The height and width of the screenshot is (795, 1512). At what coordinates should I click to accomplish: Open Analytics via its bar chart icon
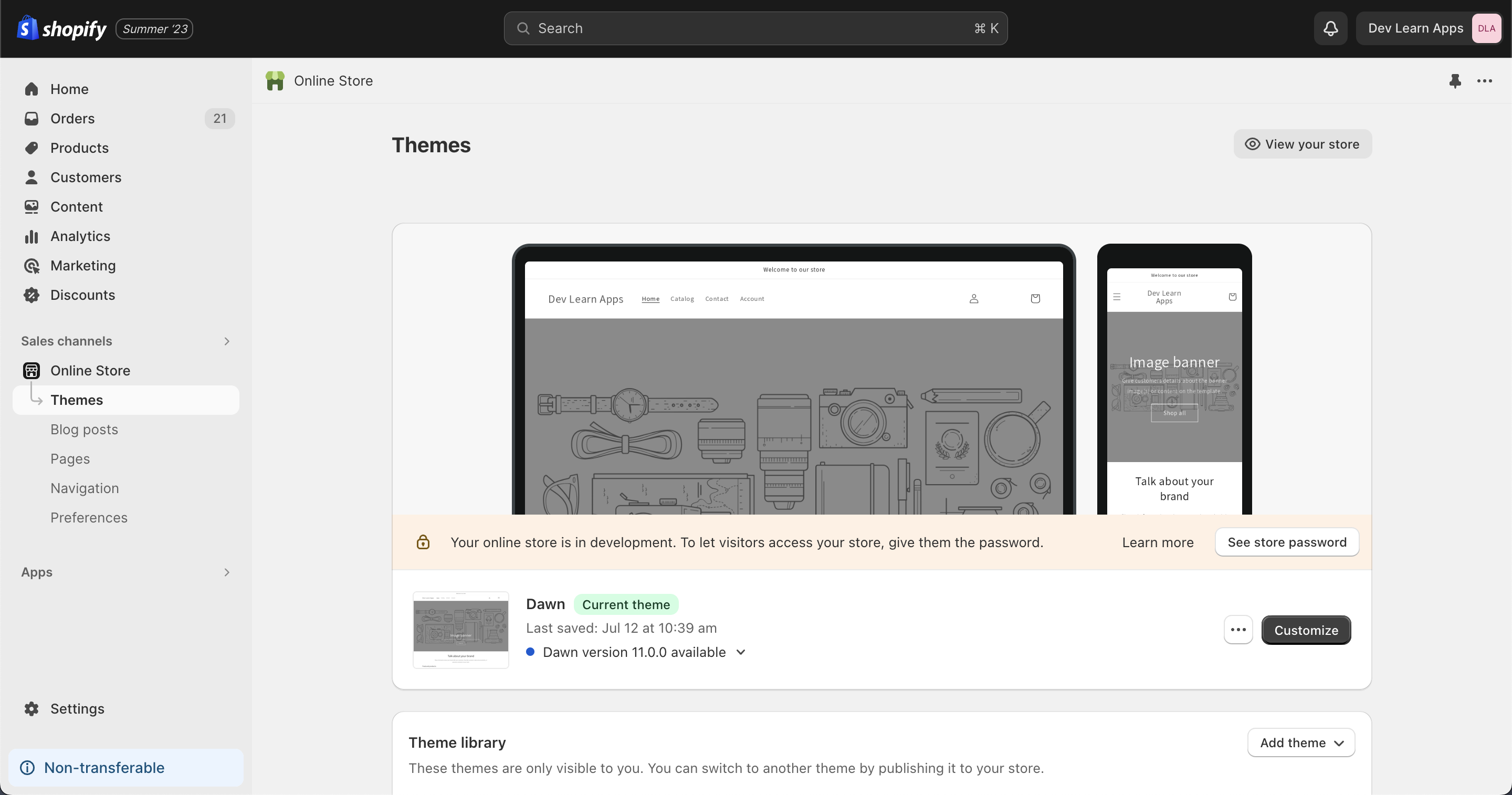(31, 236)
